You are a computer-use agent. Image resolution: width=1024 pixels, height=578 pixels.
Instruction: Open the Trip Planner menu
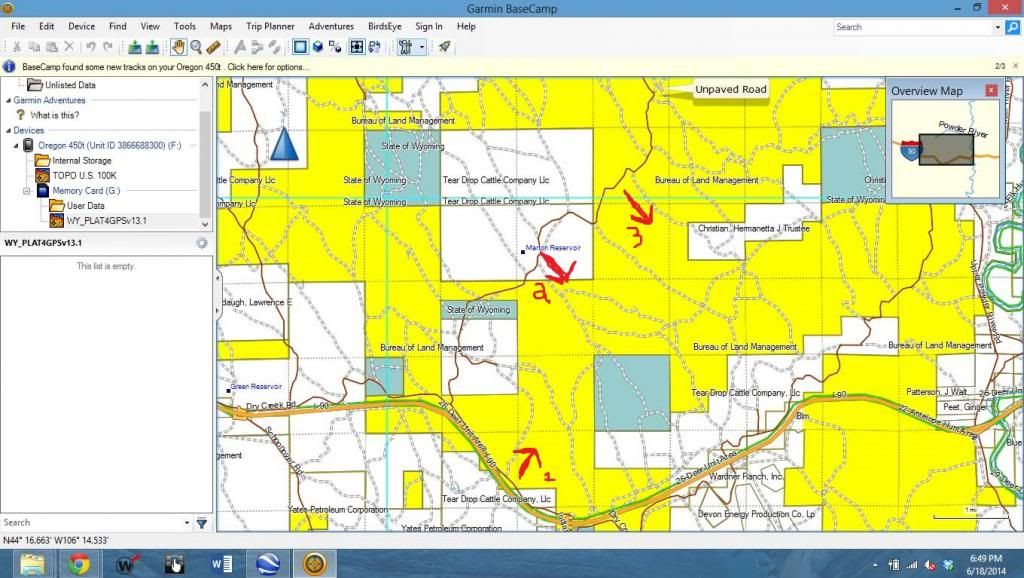[x=270, y=26]
